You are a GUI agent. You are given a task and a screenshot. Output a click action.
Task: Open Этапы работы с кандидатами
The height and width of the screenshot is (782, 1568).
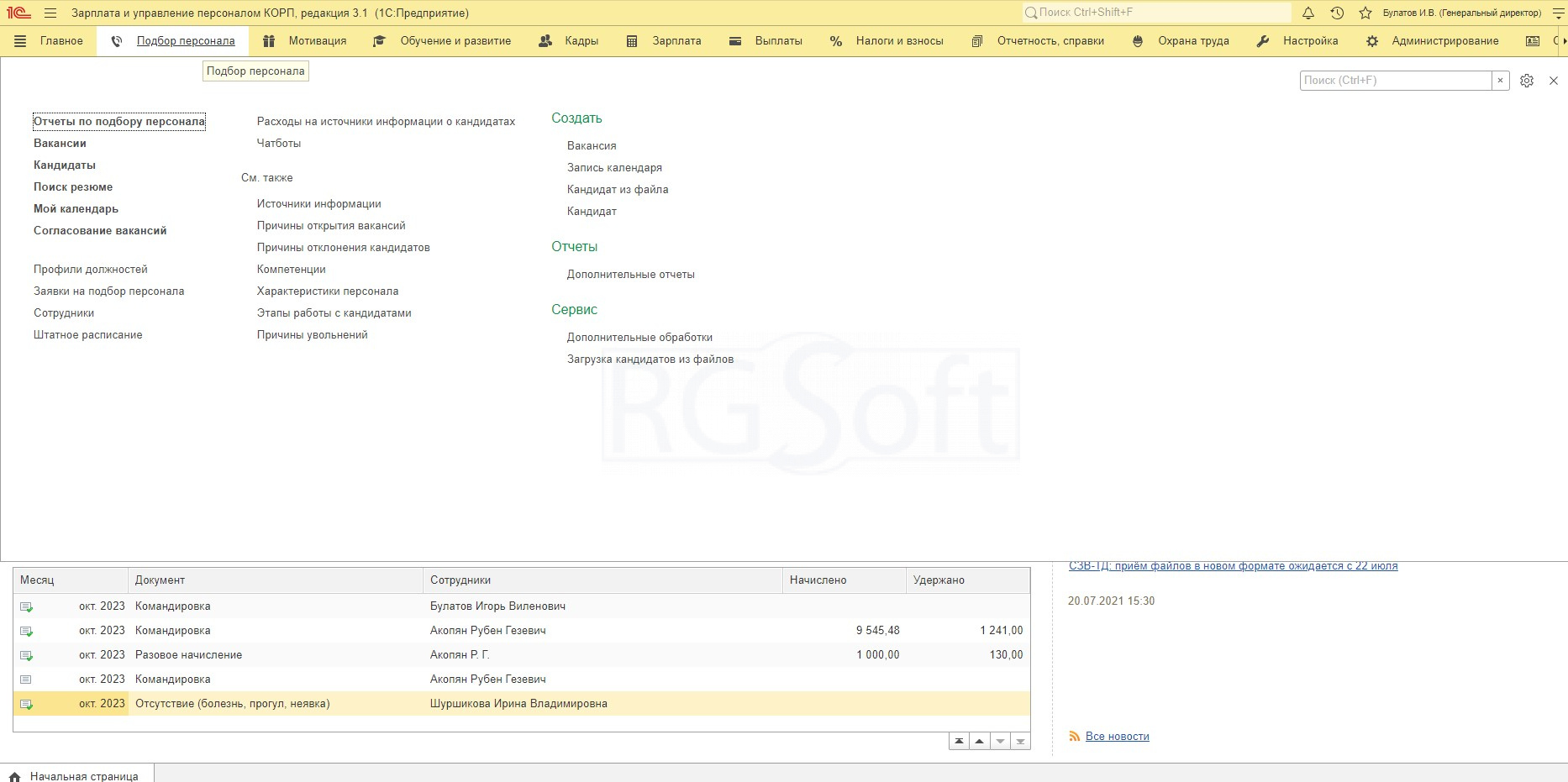[334, 313]
